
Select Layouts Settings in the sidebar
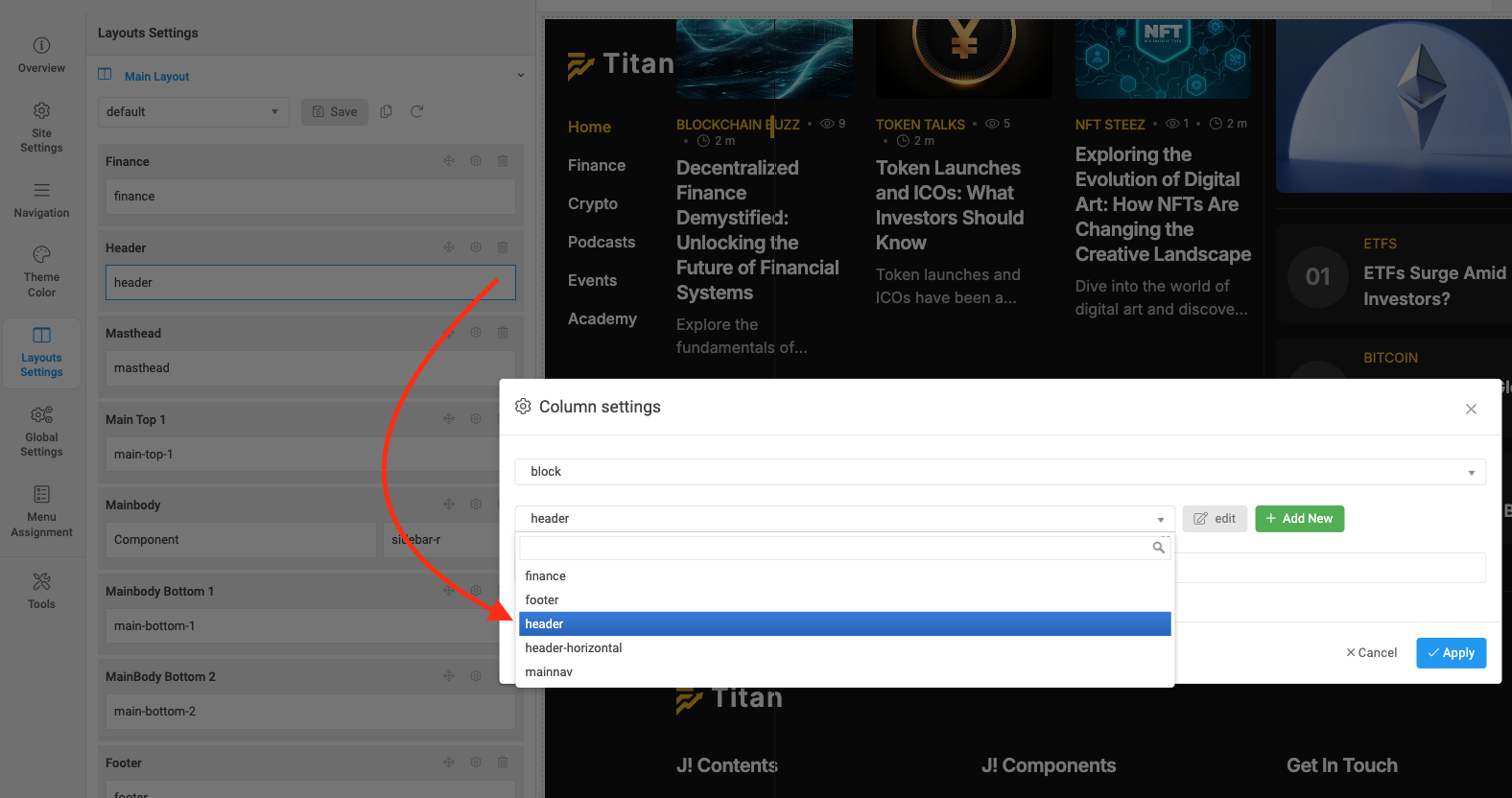tap(41, 352)
